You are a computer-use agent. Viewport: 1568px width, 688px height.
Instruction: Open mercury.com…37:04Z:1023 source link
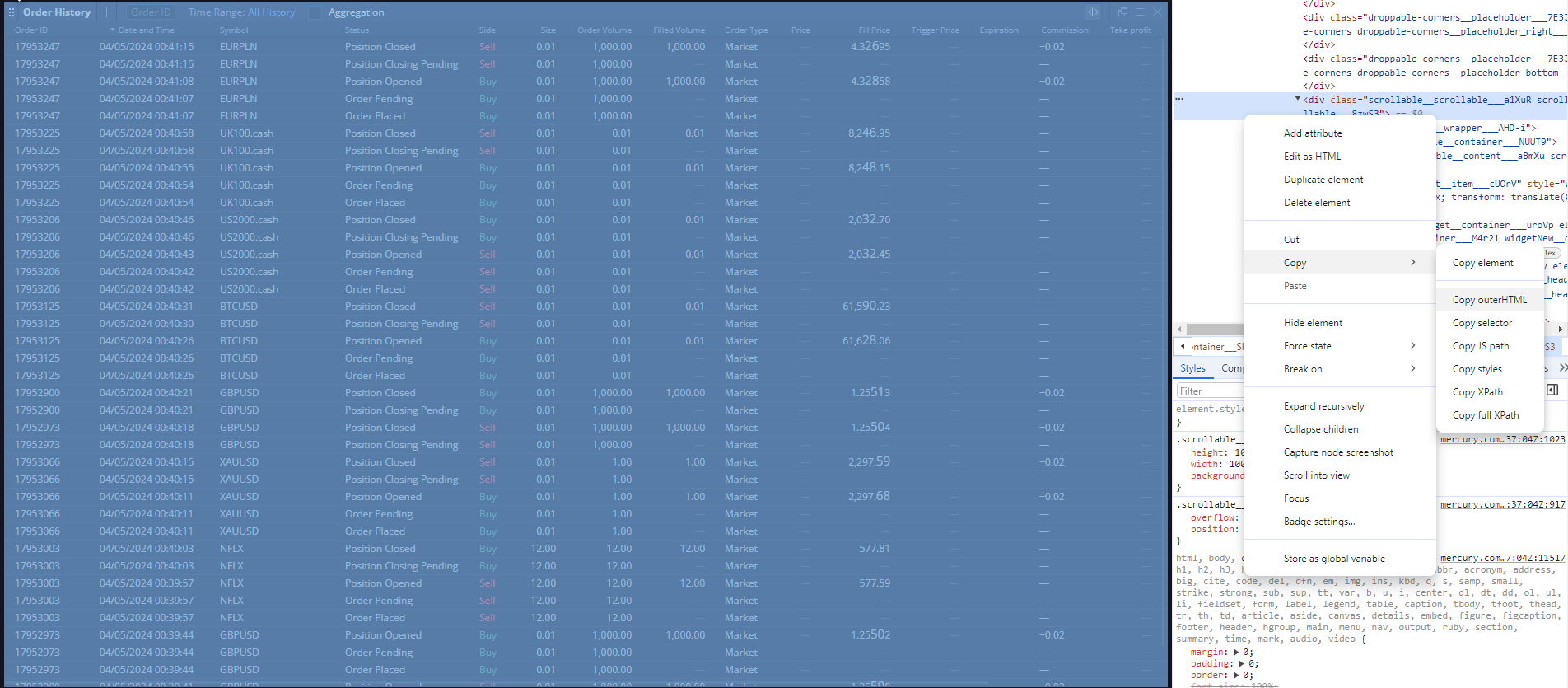pyautogui.click(x=1502, y=439)
